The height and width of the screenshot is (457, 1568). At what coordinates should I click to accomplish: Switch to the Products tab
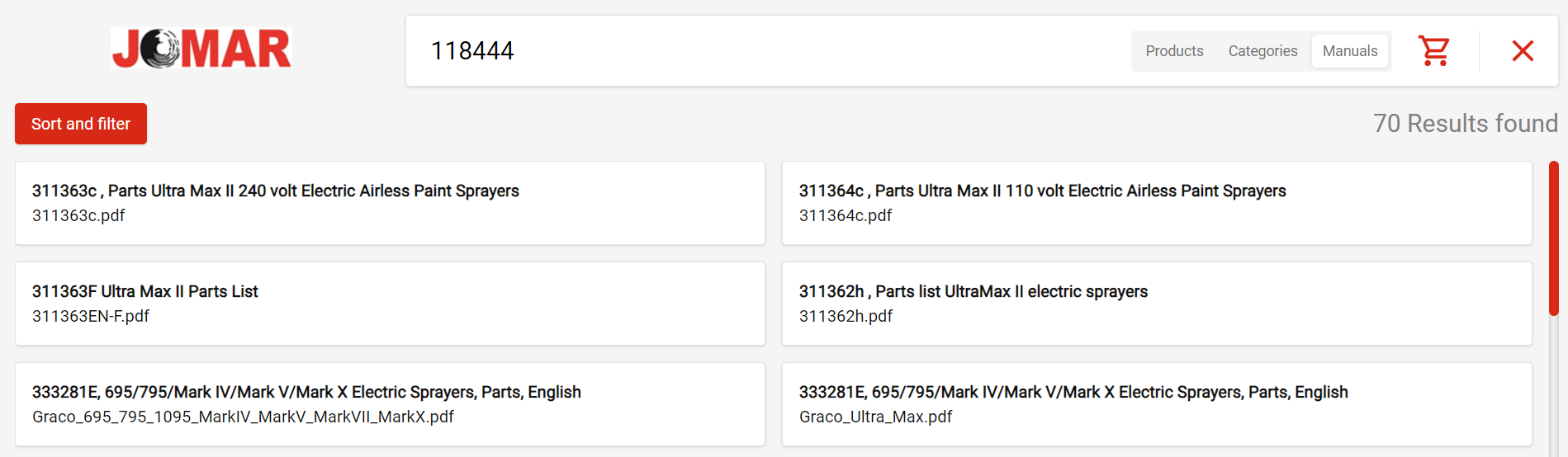pos(1174,51)
